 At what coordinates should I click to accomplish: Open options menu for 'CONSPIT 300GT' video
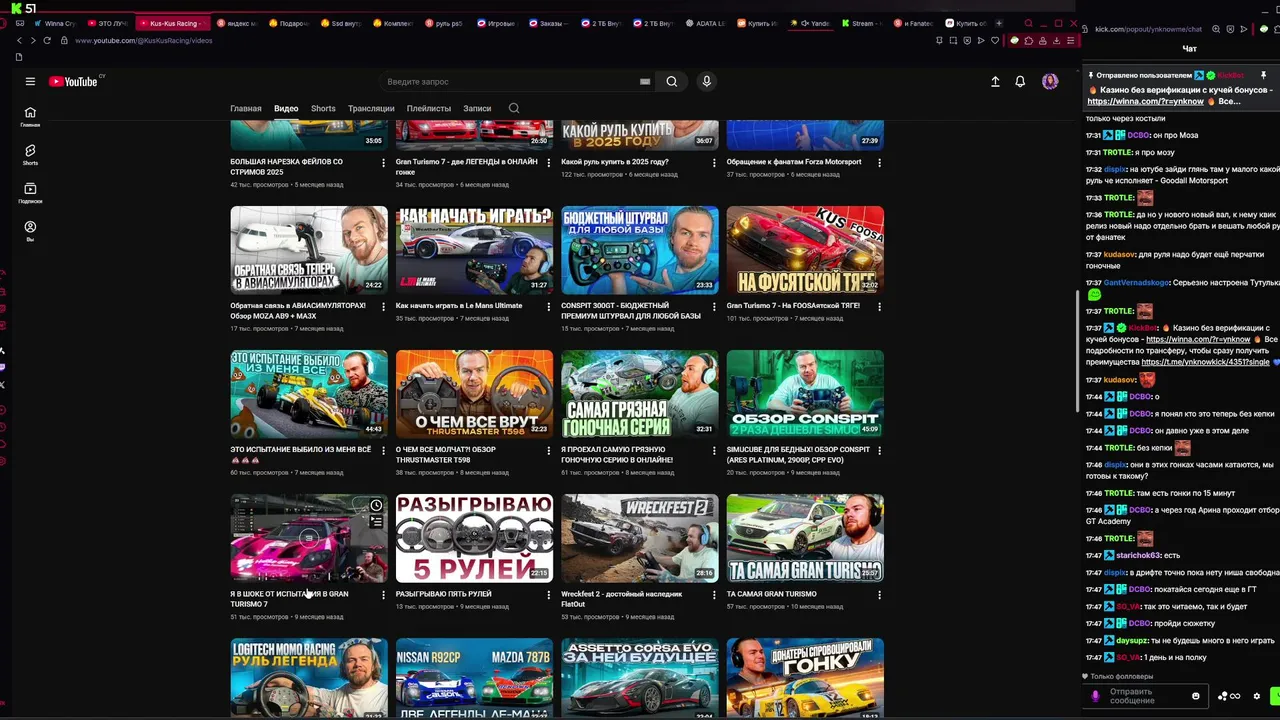[x=714, y=306]
